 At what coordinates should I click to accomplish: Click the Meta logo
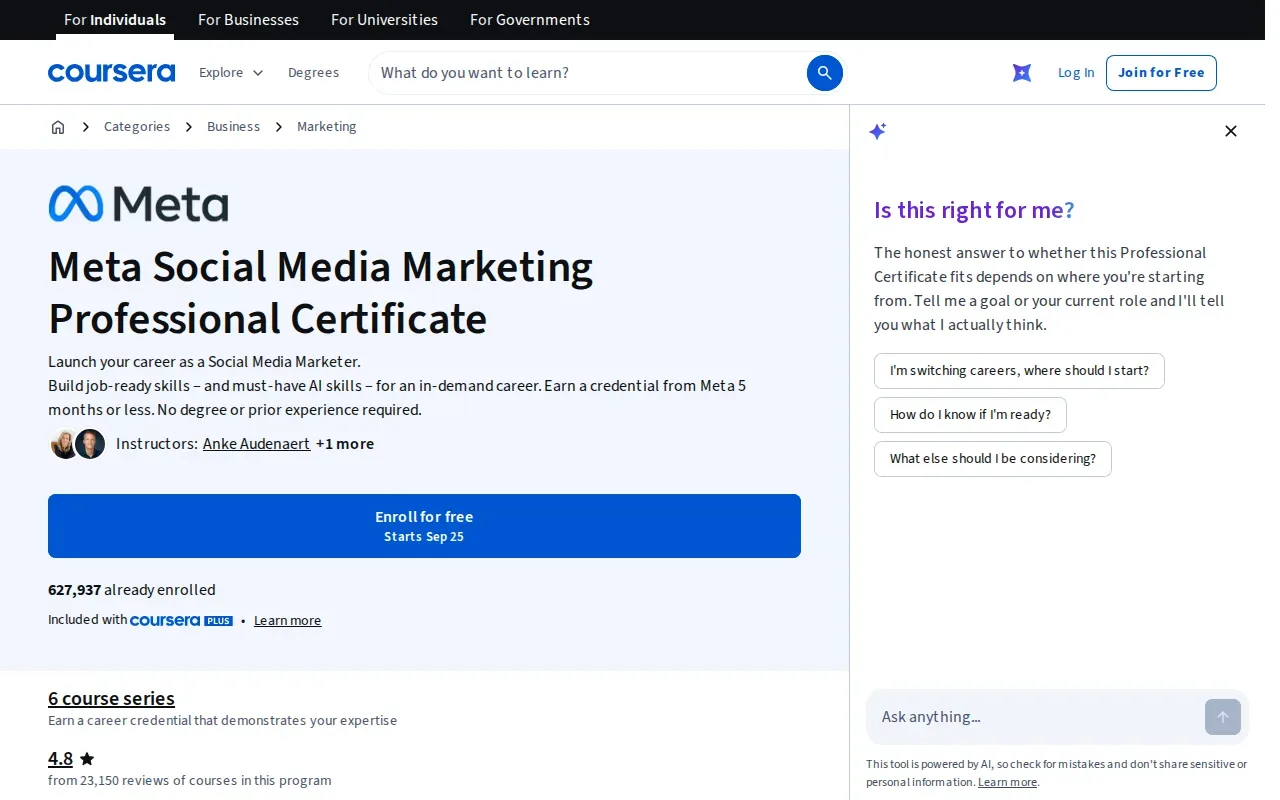point(138,203)
